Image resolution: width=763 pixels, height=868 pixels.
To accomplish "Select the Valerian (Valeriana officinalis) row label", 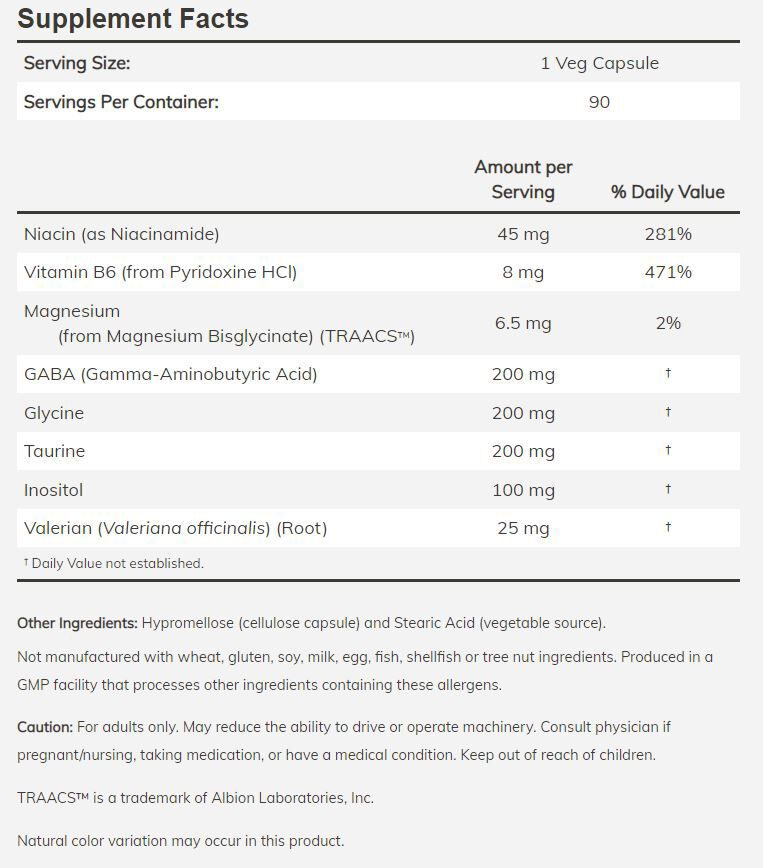I will (175, 528).
